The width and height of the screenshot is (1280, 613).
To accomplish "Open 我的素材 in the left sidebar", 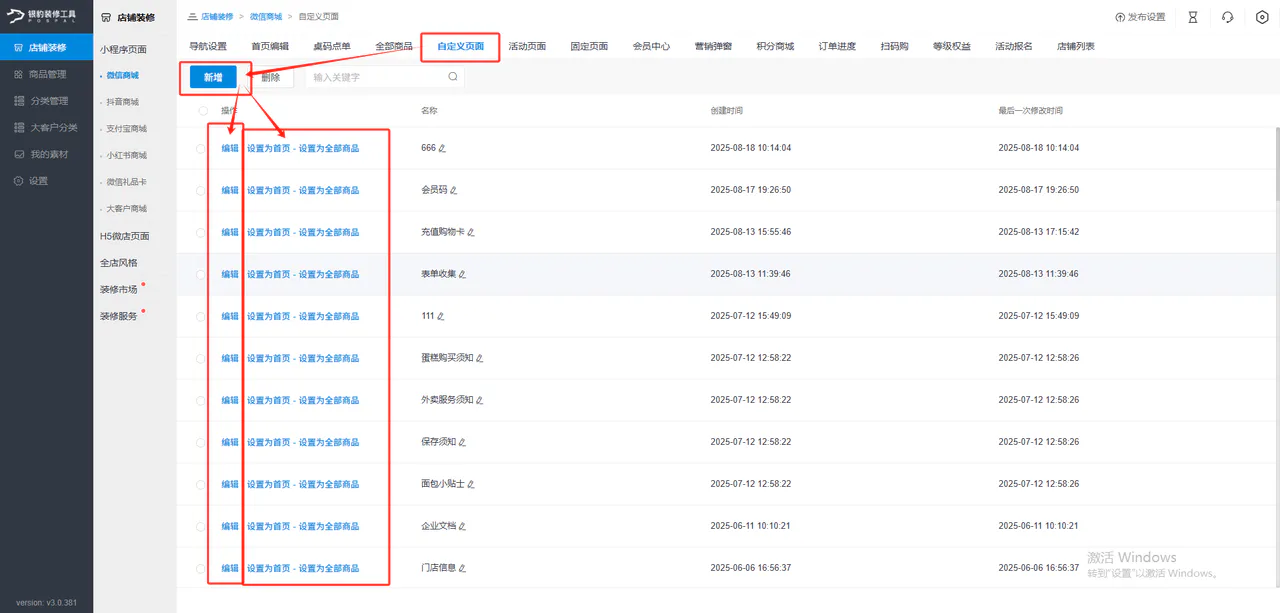I will coord(47,154).
